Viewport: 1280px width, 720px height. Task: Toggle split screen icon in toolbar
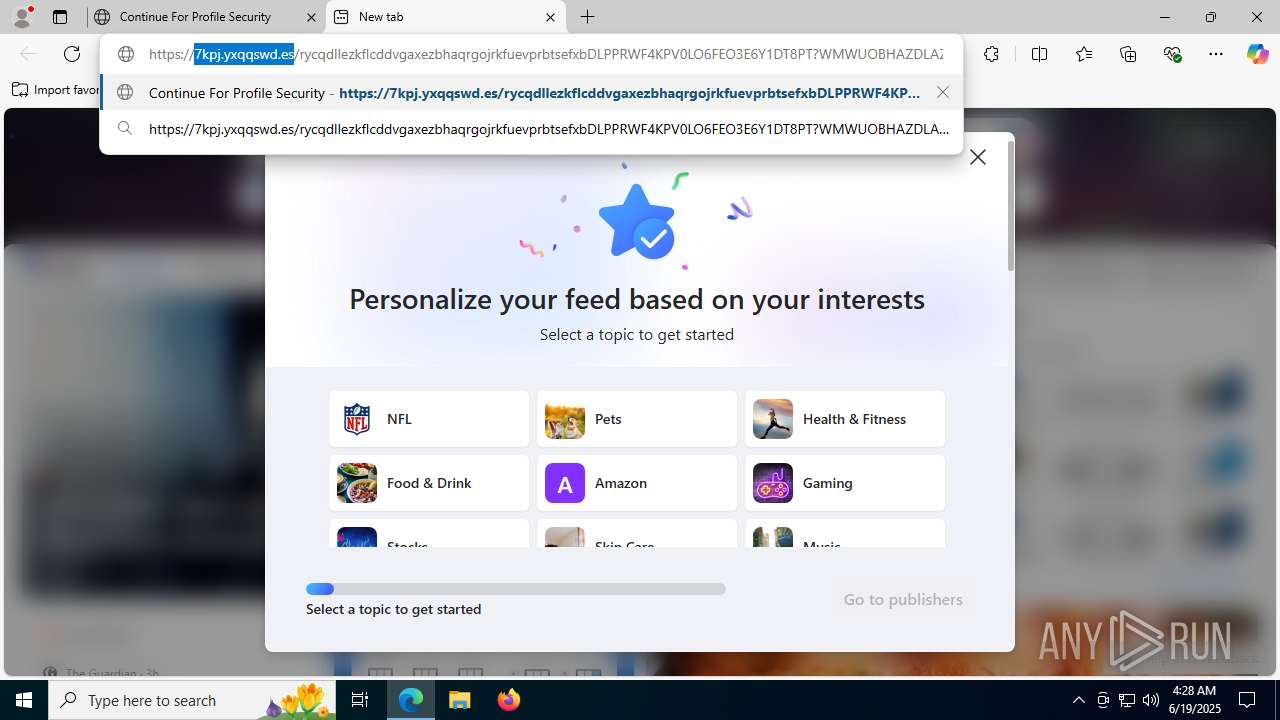(1039, 54)
